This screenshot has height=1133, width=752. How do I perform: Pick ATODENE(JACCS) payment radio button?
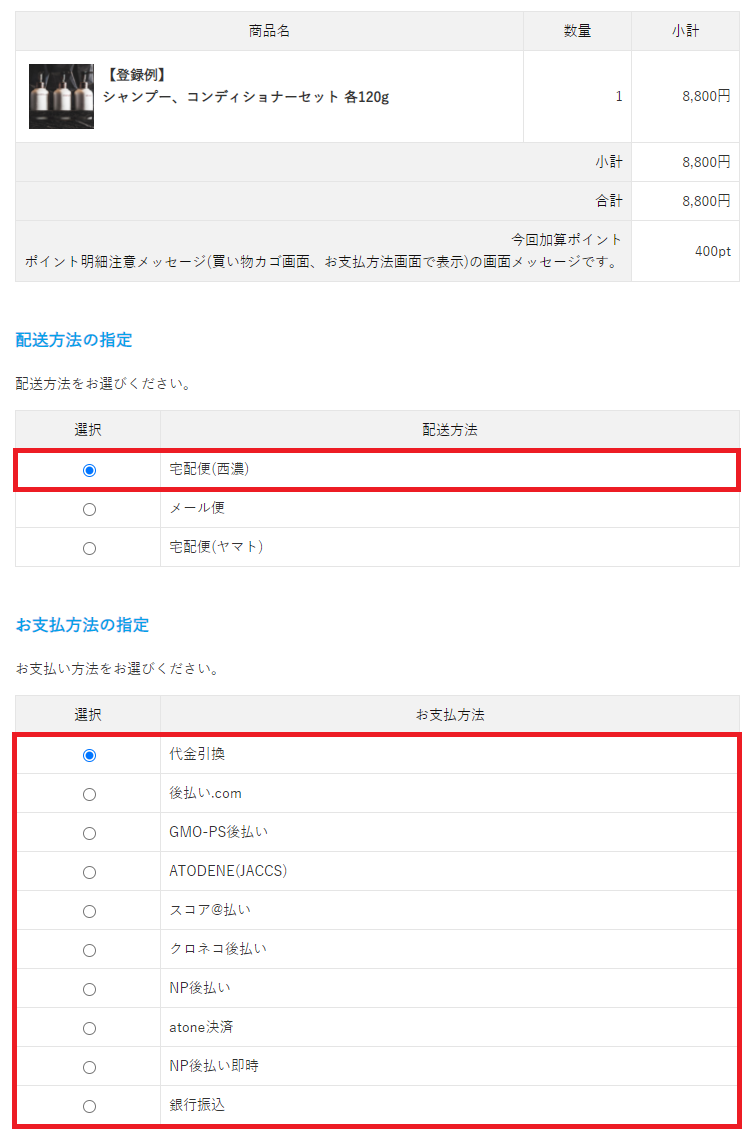coord(89,872)
